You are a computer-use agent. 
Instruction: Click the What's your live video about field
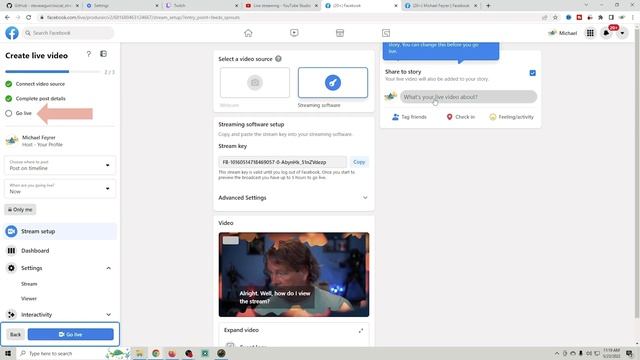pos(468,97)
